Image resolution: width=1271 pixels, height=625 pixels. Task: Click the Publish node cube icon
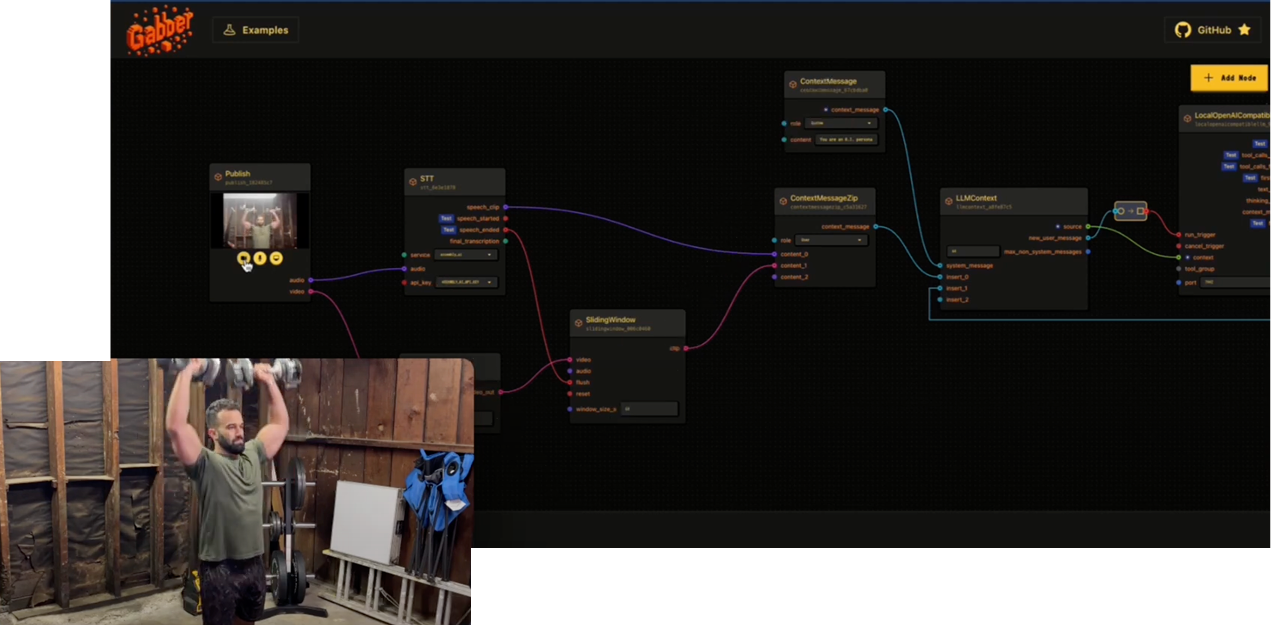pos(217,177)
